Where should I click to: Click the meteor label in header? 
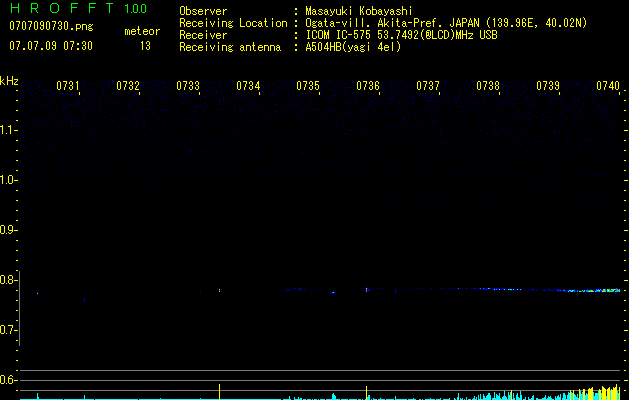coord(142,31)
